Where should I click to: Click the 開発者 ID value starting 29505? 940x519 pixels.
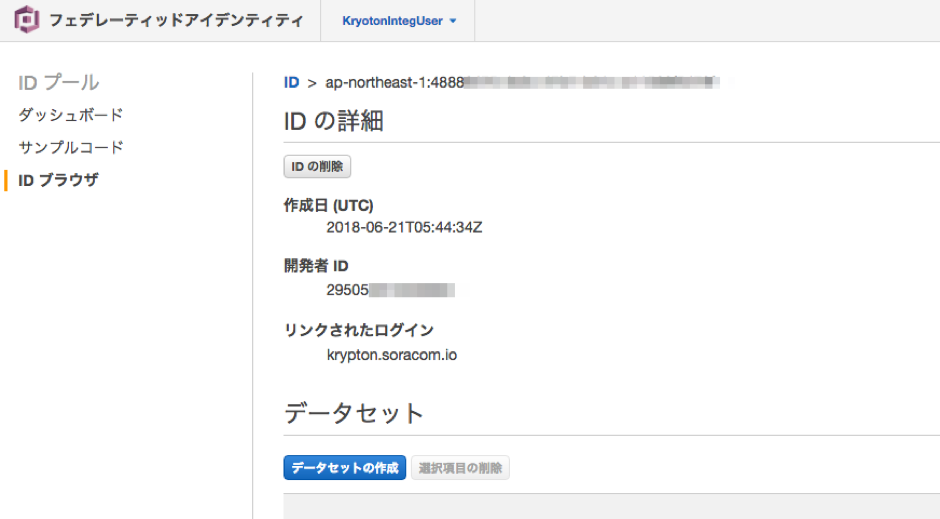click(390, 290)
